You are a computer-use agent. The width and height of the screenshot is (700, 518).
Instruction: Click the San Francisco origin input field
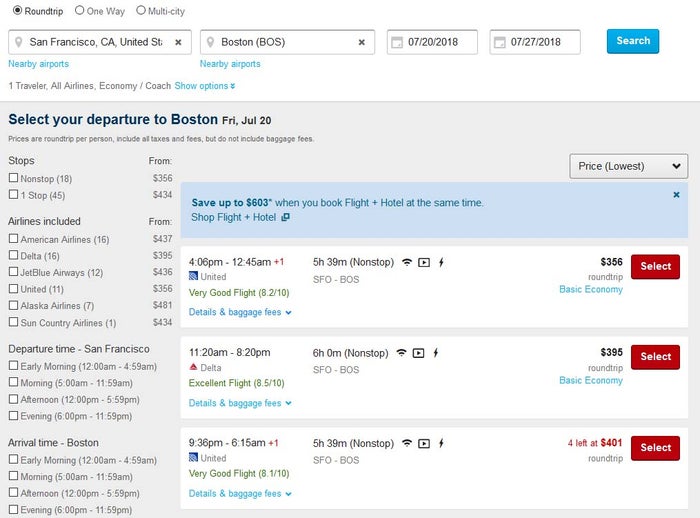[x=100, y=42]
